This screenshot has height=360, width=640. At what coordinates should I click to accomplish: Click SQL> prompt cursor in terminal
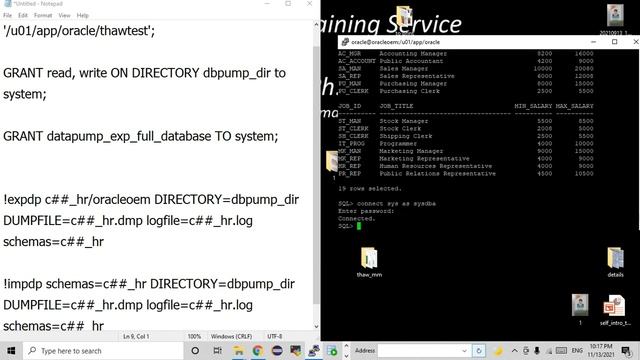pos(359,226)
